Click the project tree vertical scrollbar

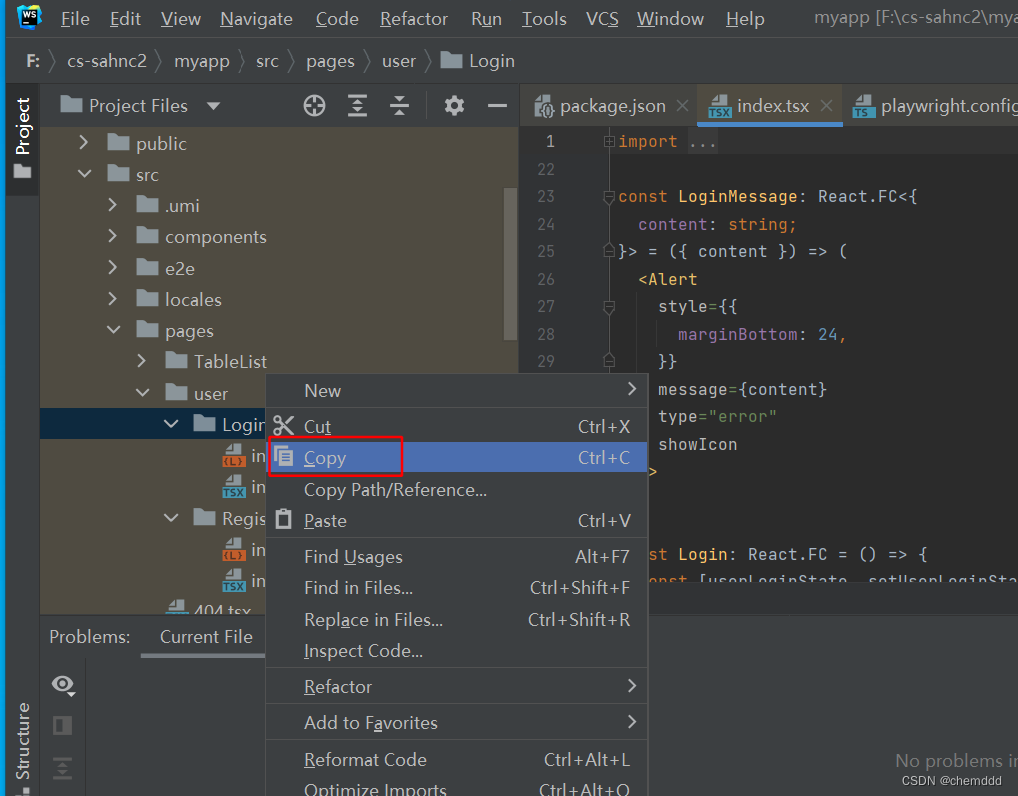coord(510,263)
